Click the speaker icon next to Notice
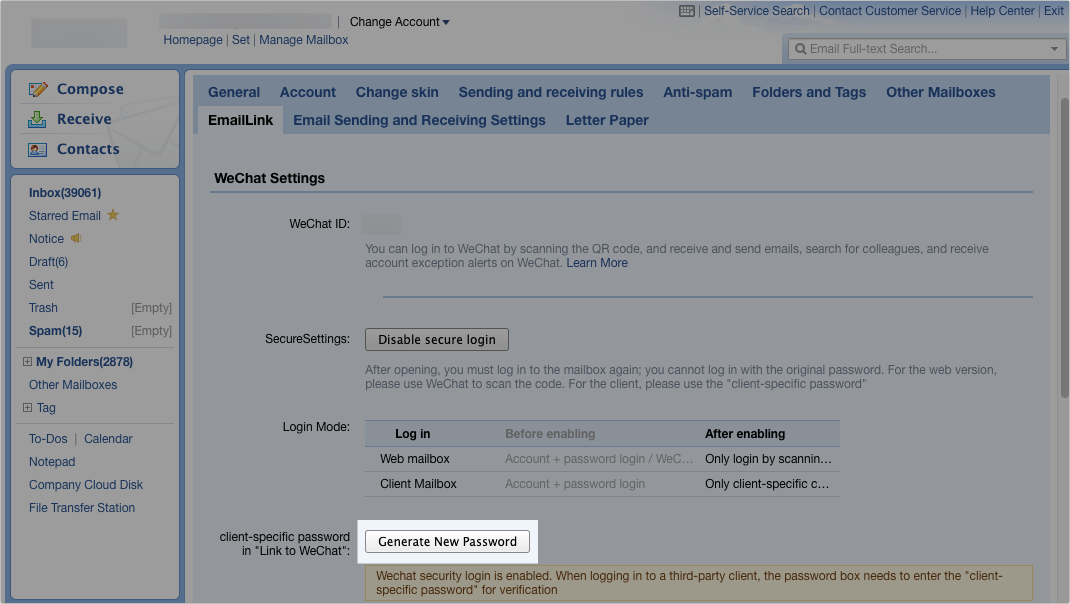 [75, 238]
